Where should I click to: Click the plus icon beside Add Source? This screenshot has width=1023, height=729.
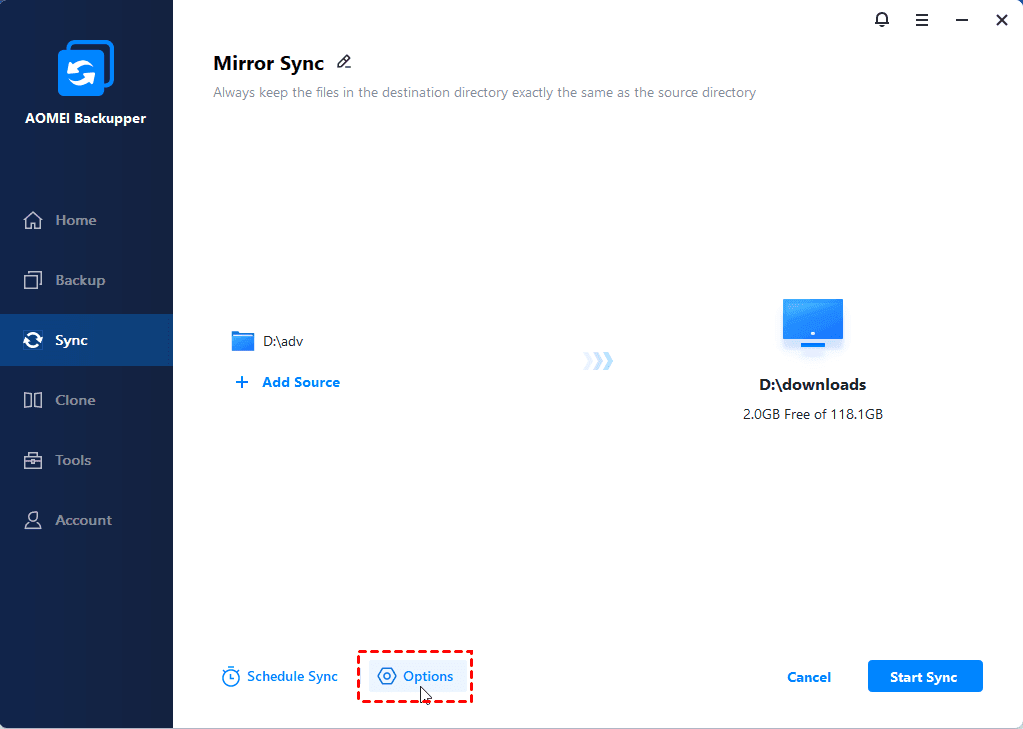click(241, 382)
